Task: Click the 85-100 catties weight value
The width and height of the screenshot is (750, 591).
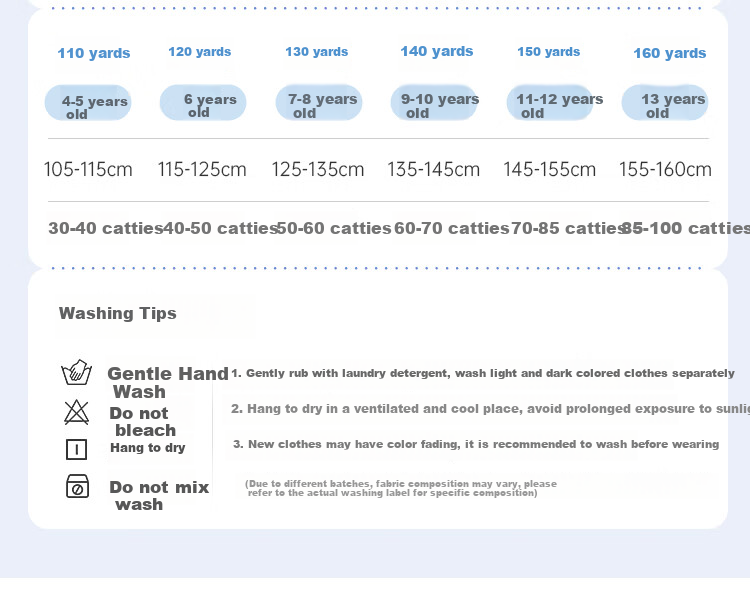Action: click(x=685, y=228)
